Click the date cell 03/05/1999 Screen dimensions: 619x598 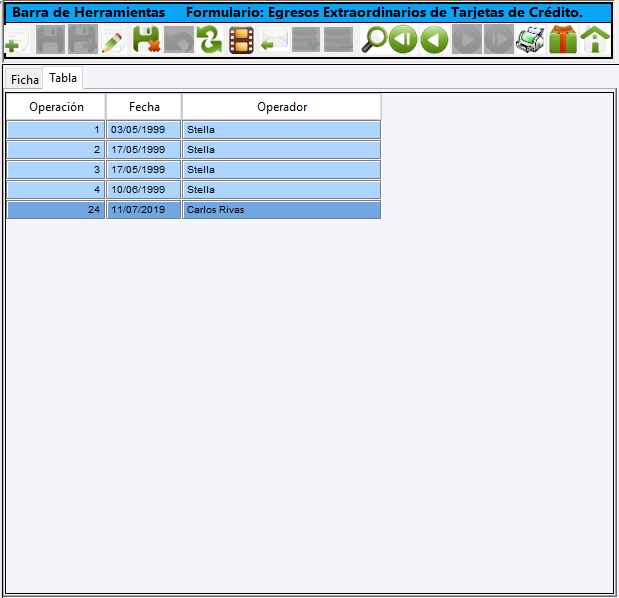[x=144, y=130]
